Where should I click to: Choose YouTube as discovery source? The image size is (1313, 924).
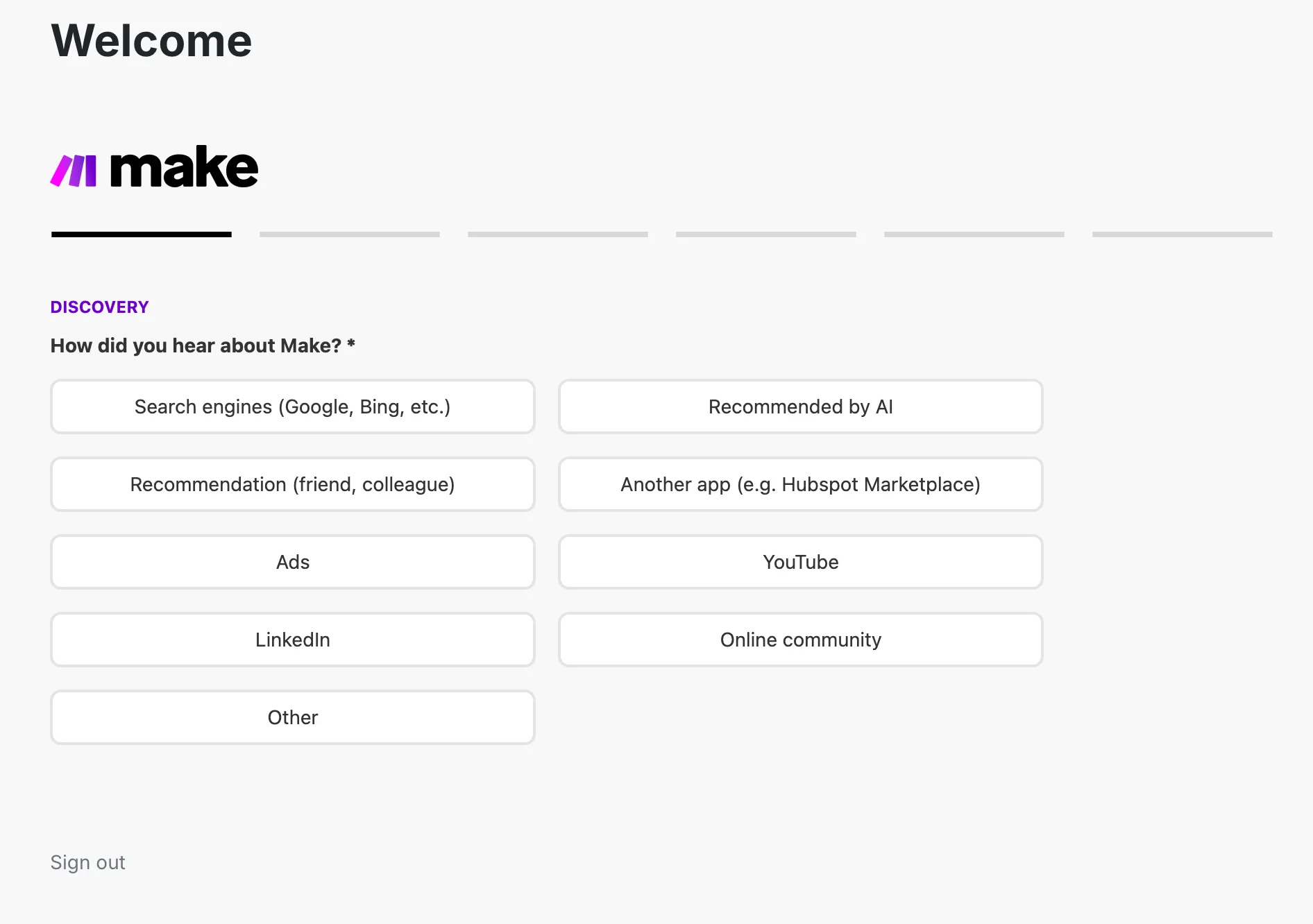pyautogui.click(x=800, y=562)
